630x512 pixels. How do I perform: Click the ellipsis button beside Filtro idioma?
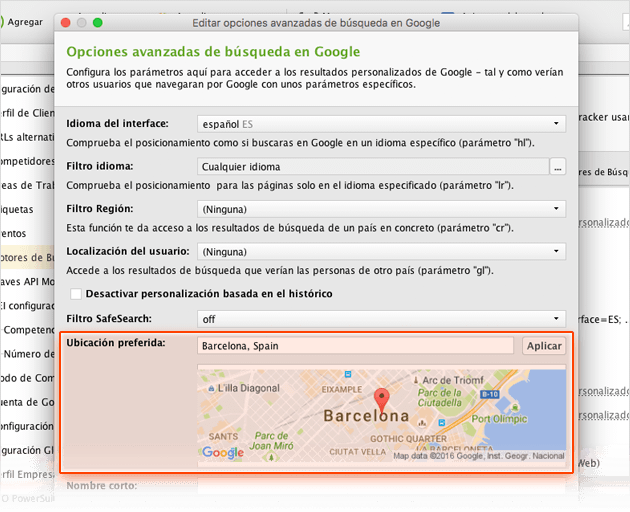(558, 166)
